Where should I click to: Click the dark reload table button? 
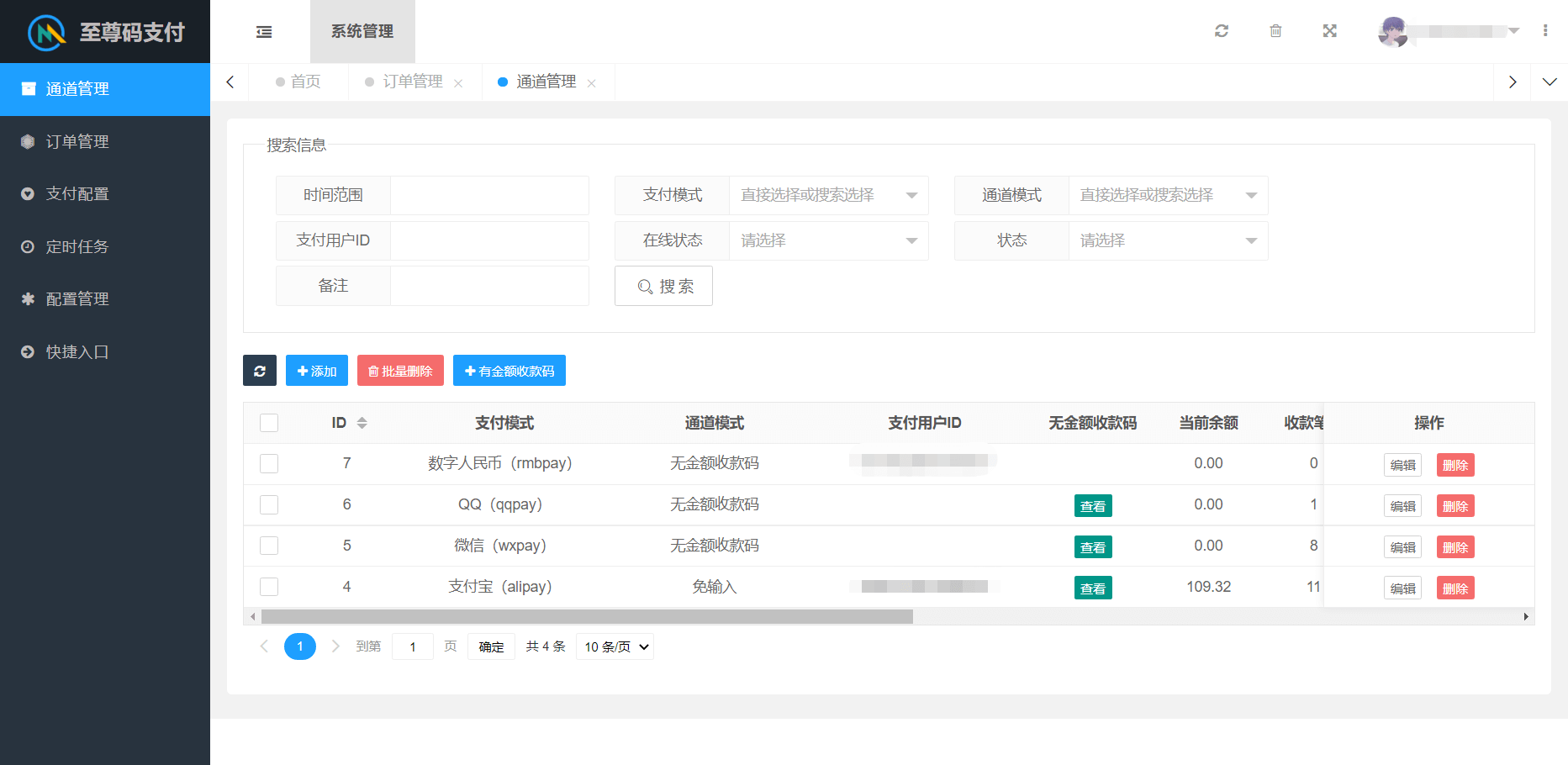(260, 371)
